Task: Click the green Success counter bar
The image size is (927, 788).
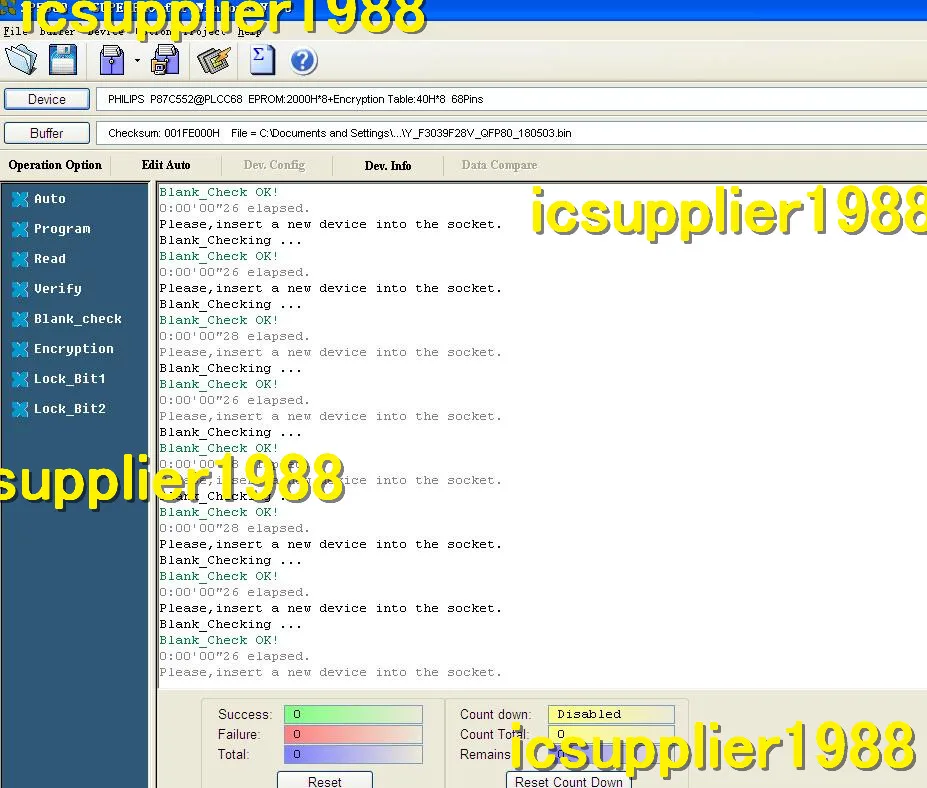Action: point(353,714)
